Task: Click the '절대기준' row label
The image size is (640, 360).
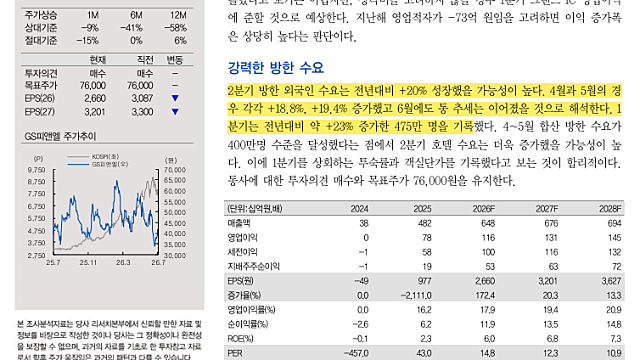Action: (40, 40)
